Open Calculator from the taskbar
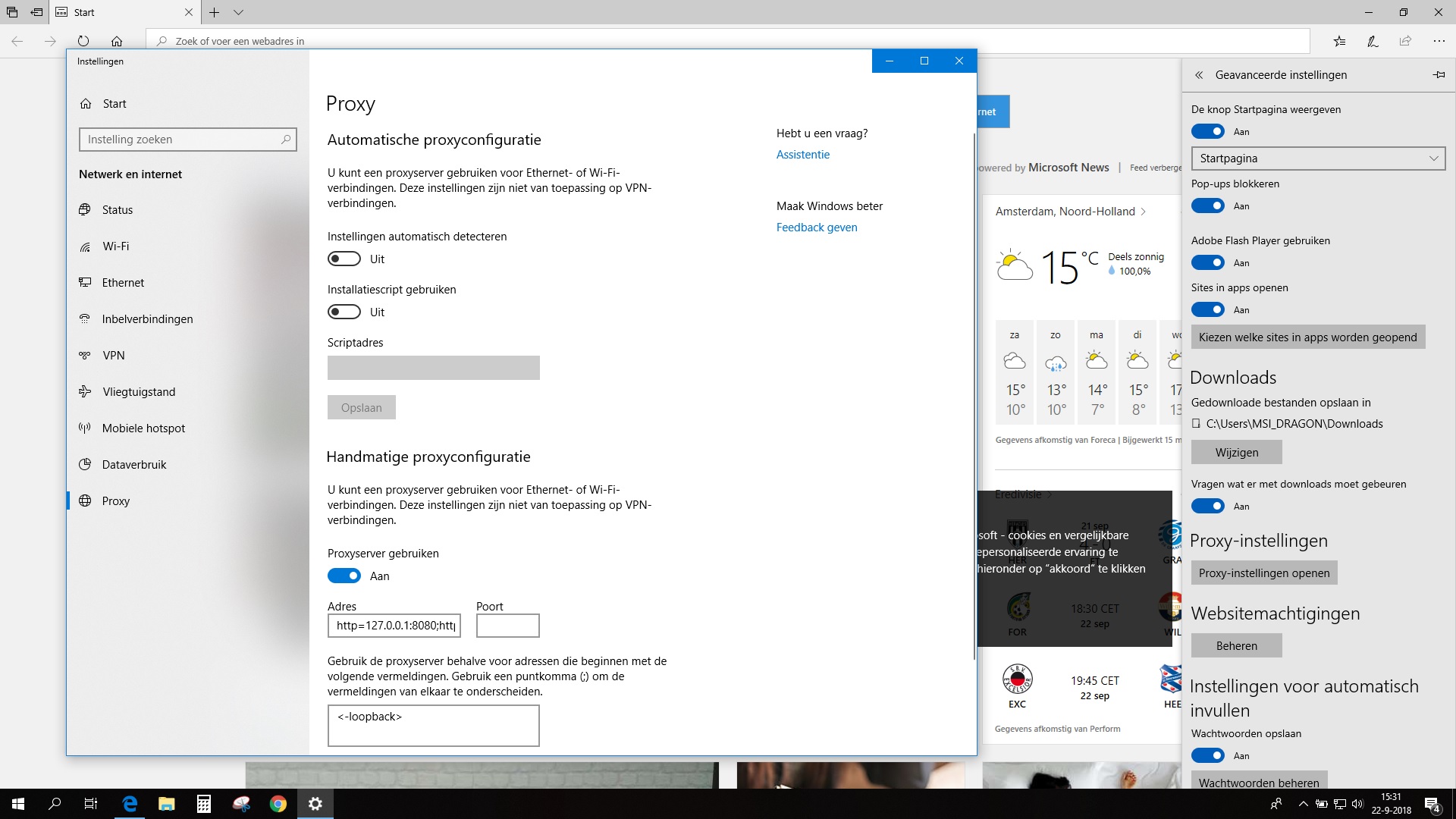This screenshot has width=1456, height=819. [x=203, y=804]
